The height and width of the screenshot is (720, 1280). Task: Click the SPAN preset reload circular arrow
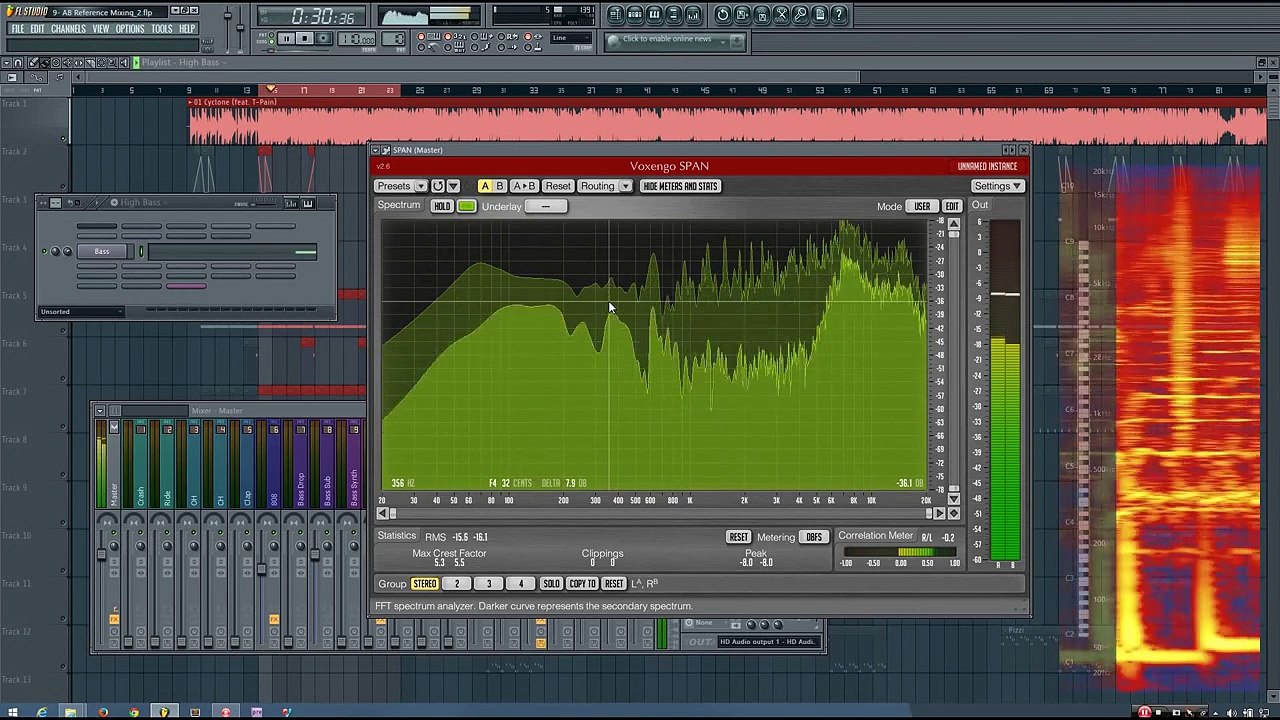438,186
